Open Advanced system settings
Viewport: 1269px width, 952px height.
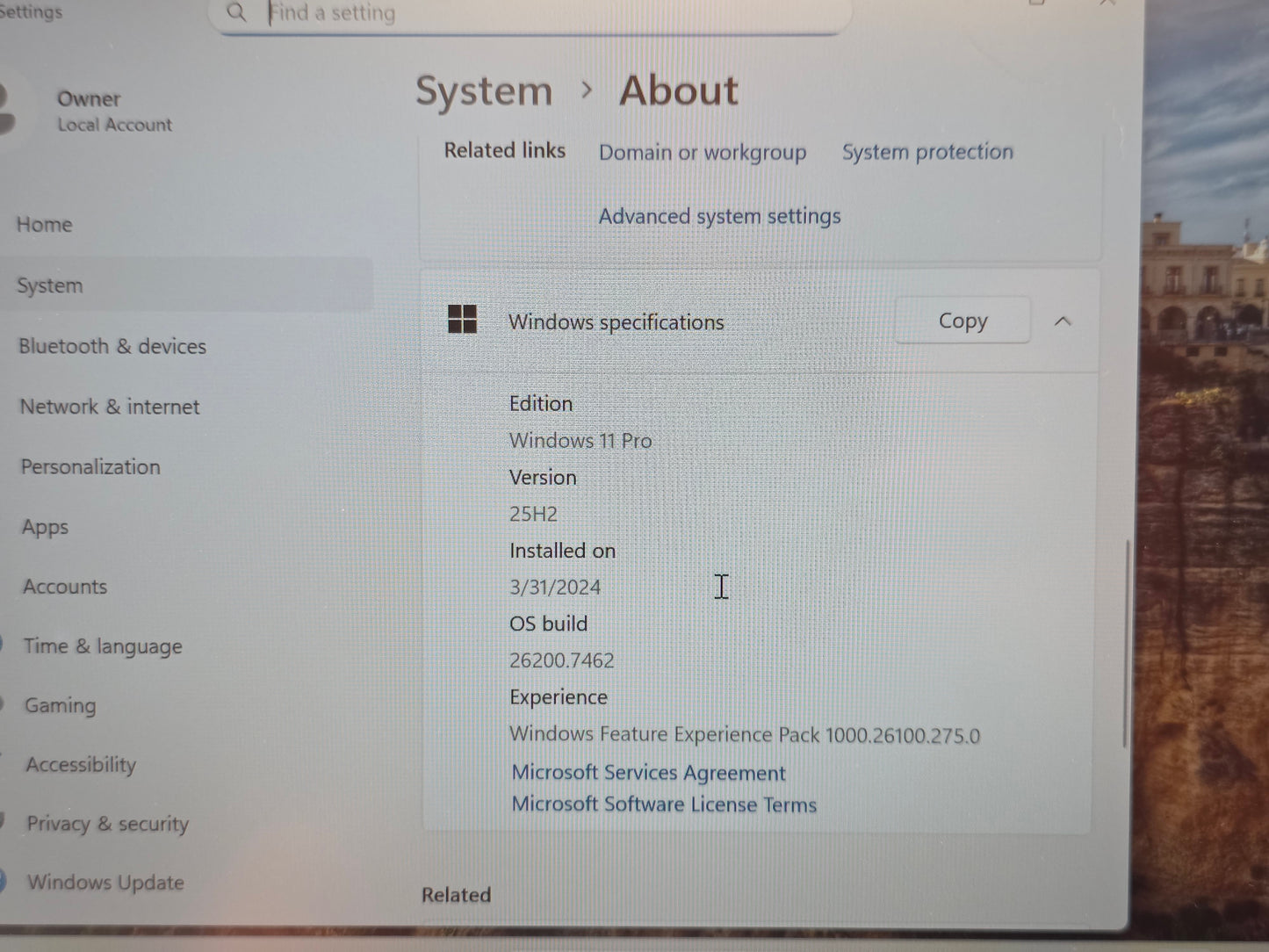(719, 216)
